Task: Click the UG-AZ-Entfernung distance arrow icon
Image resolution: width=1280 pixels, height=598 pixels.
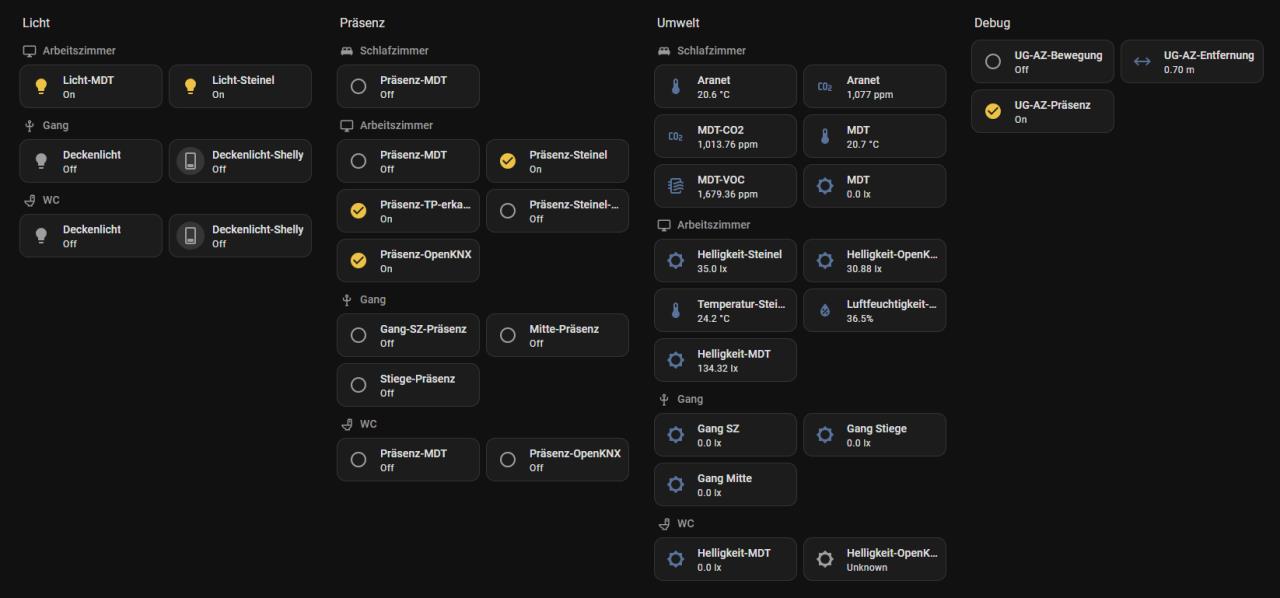Action: [1142, 61]
